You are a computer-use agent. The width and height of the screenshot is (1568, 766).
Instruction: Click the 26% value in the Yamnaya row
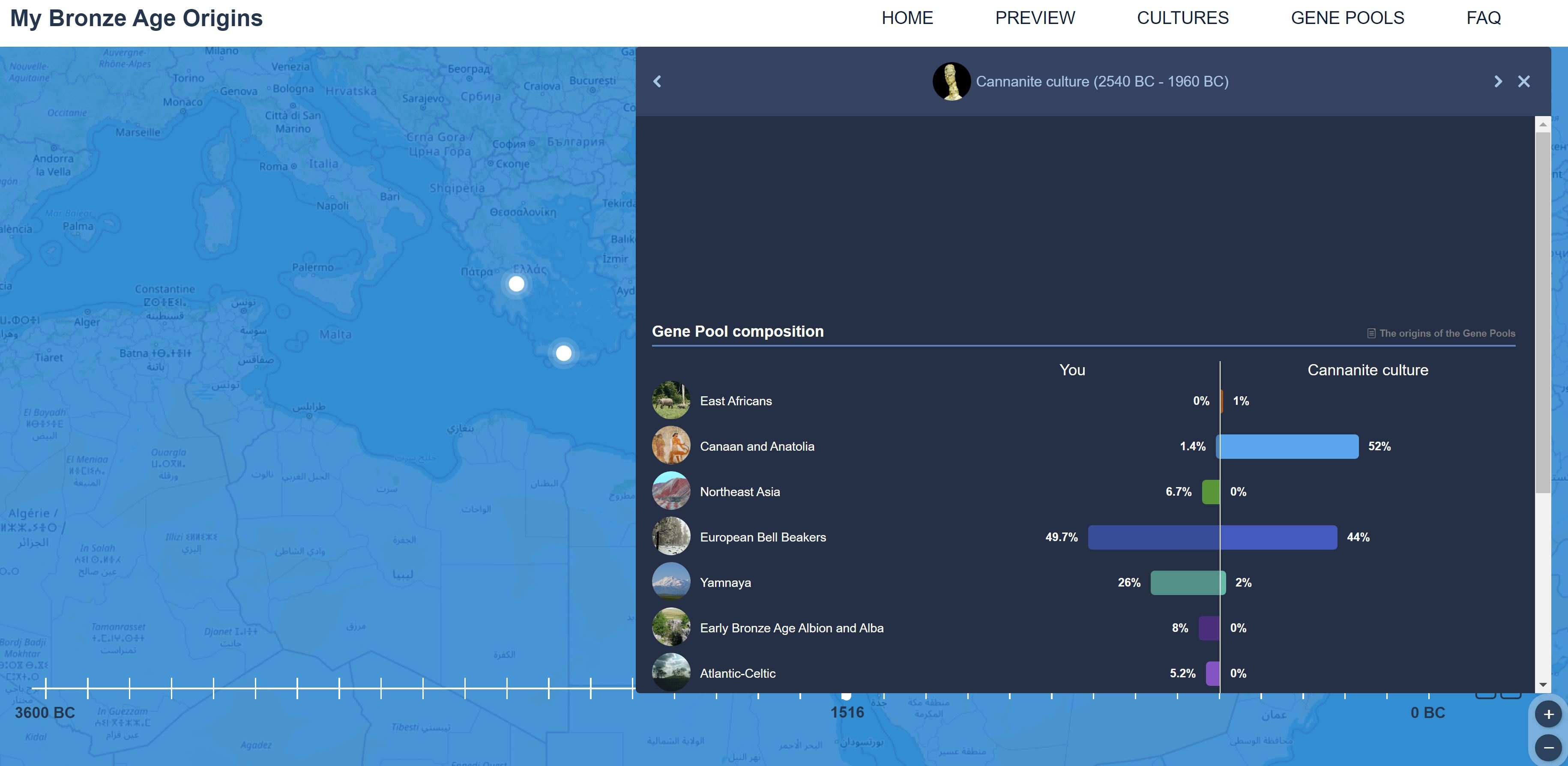pyautogui.click(x=1129, y=583)
